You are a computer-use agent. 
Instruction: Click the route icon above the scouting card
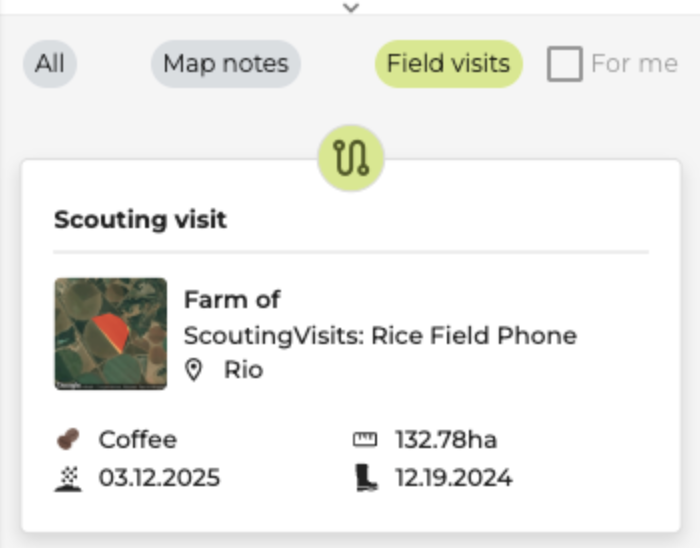(x=351, y=158)
